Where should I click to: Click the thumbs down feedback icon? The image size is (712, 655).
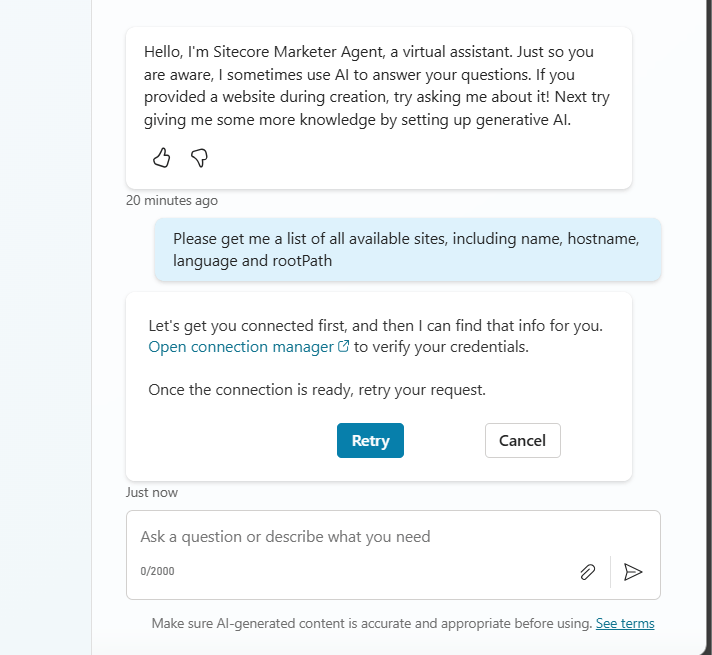(199, 158)
